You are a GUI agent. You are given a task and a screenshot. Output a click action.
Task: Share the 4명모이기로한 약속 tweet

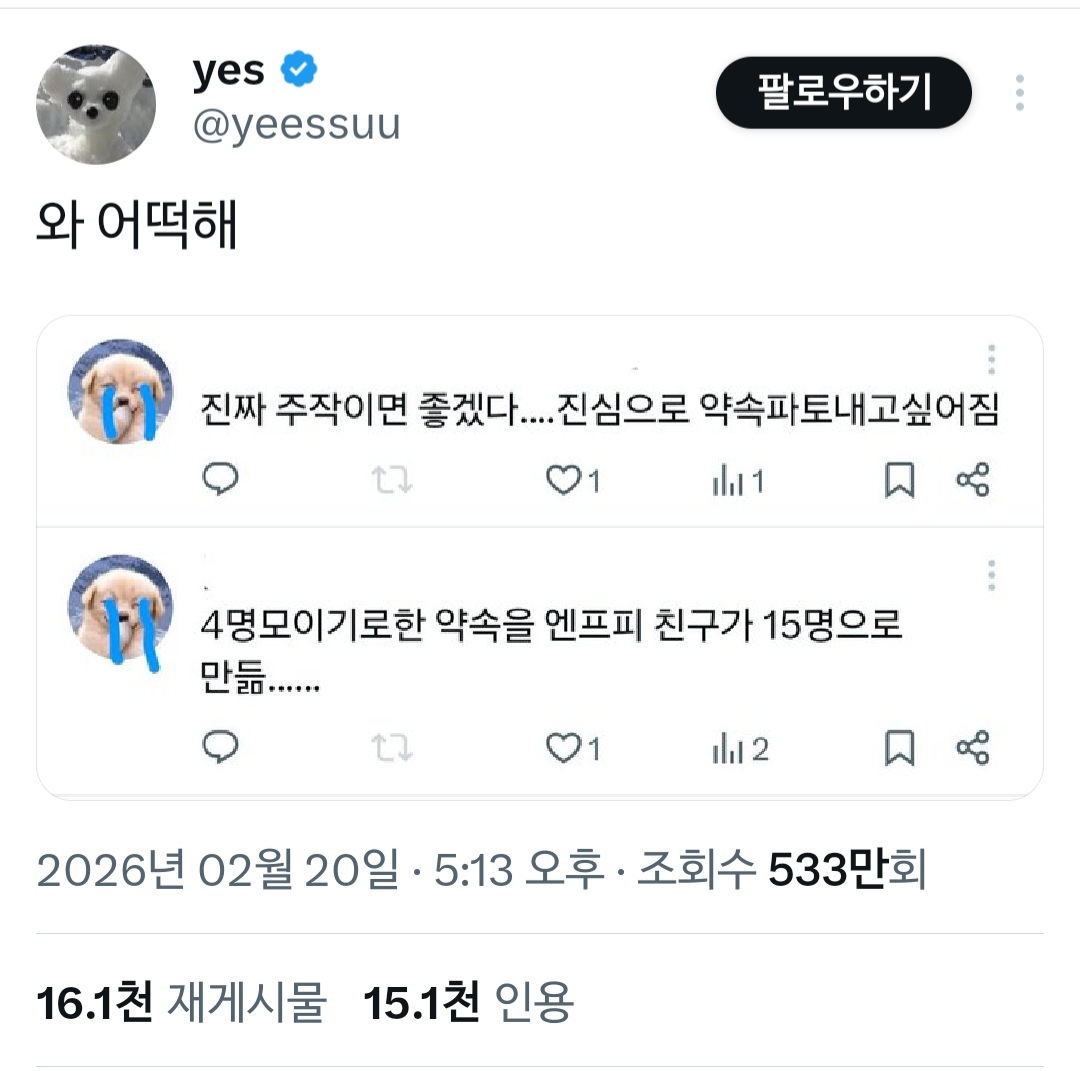click(x=972, y=748)
